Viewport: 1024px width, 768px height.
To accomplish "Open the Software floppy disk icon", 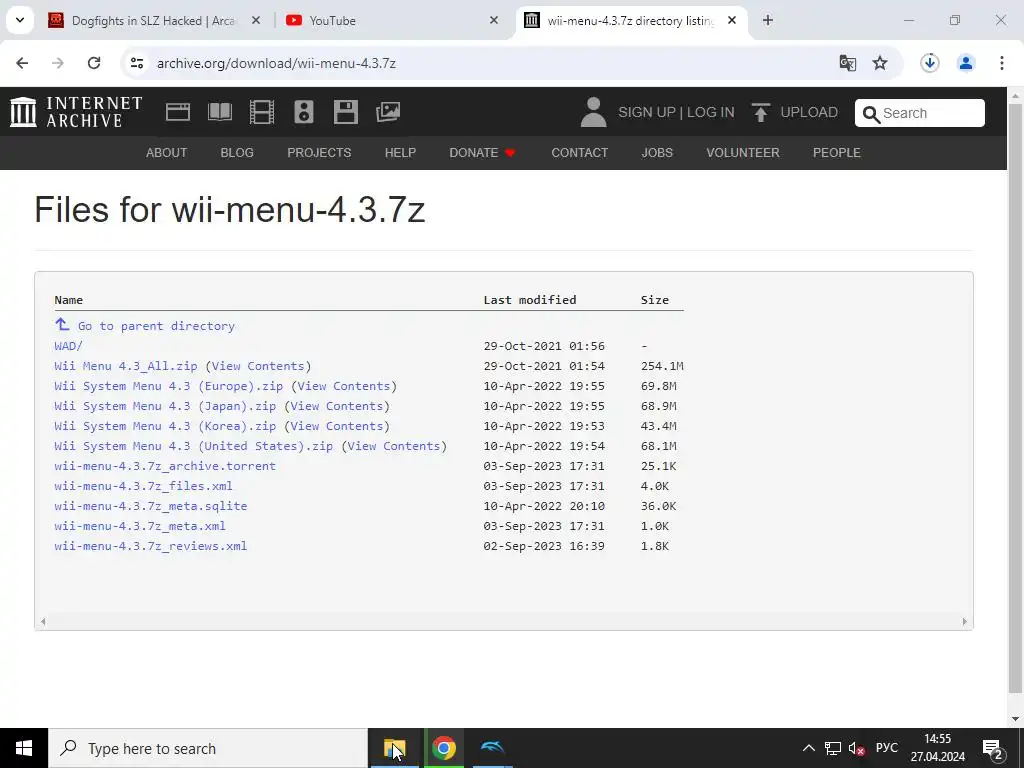I will 345,112.
